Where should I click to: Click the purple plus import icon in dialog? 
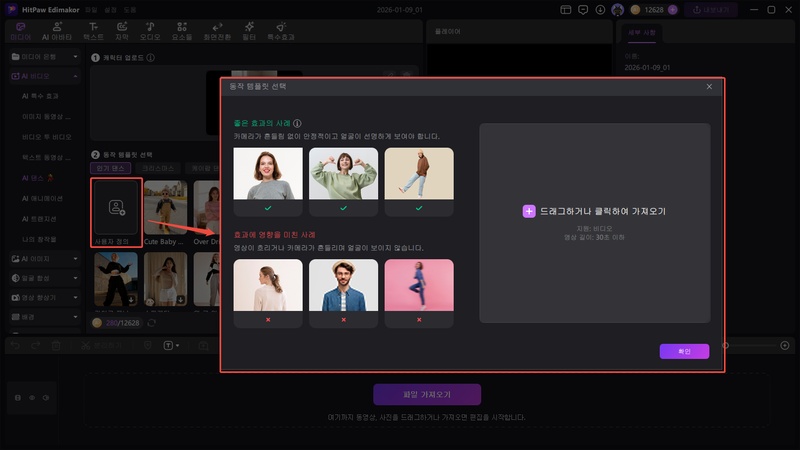pyautogui.click(x=529, y=211)
